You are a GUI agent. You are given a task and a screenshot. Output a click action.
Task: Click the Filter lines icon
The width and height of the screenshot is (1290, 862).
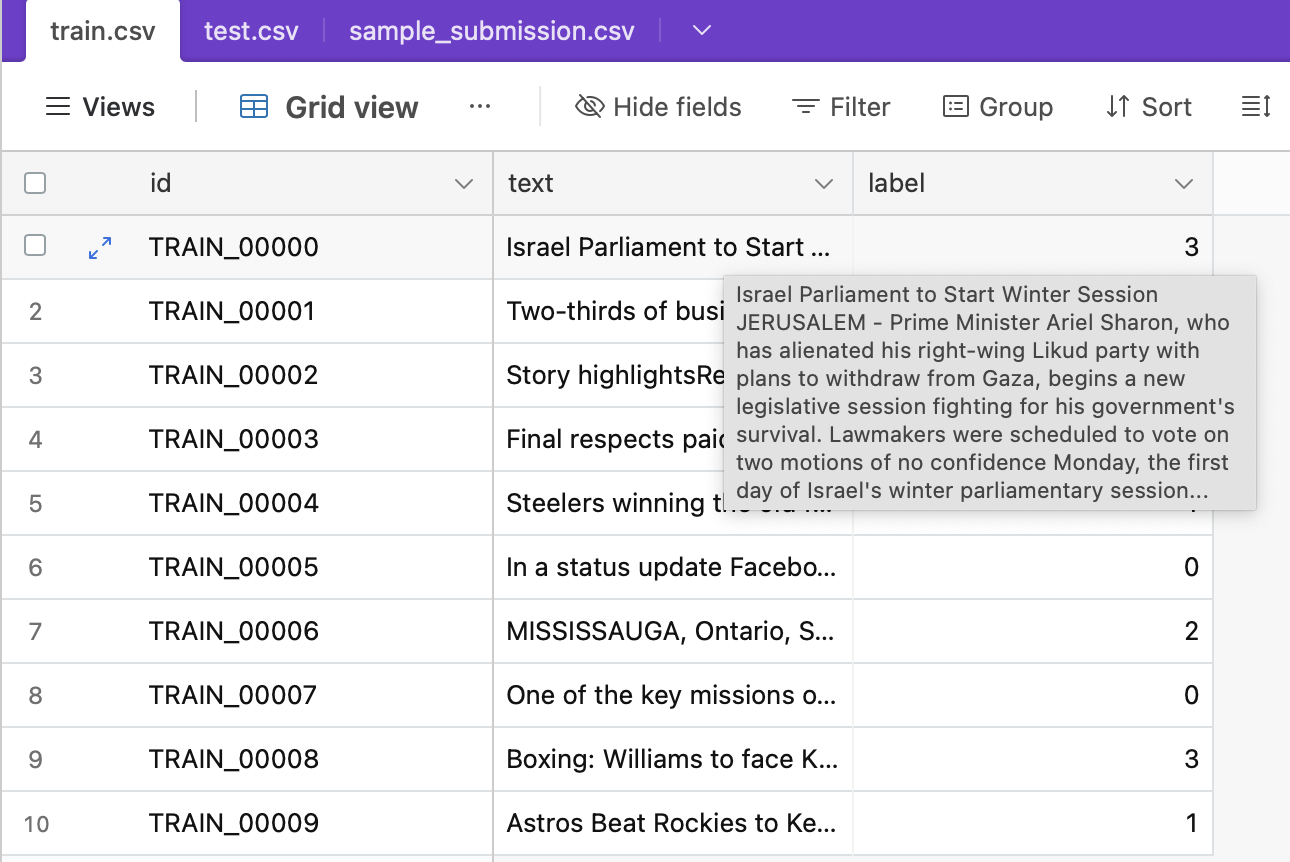pyautogui.click(x=805, y=107)
